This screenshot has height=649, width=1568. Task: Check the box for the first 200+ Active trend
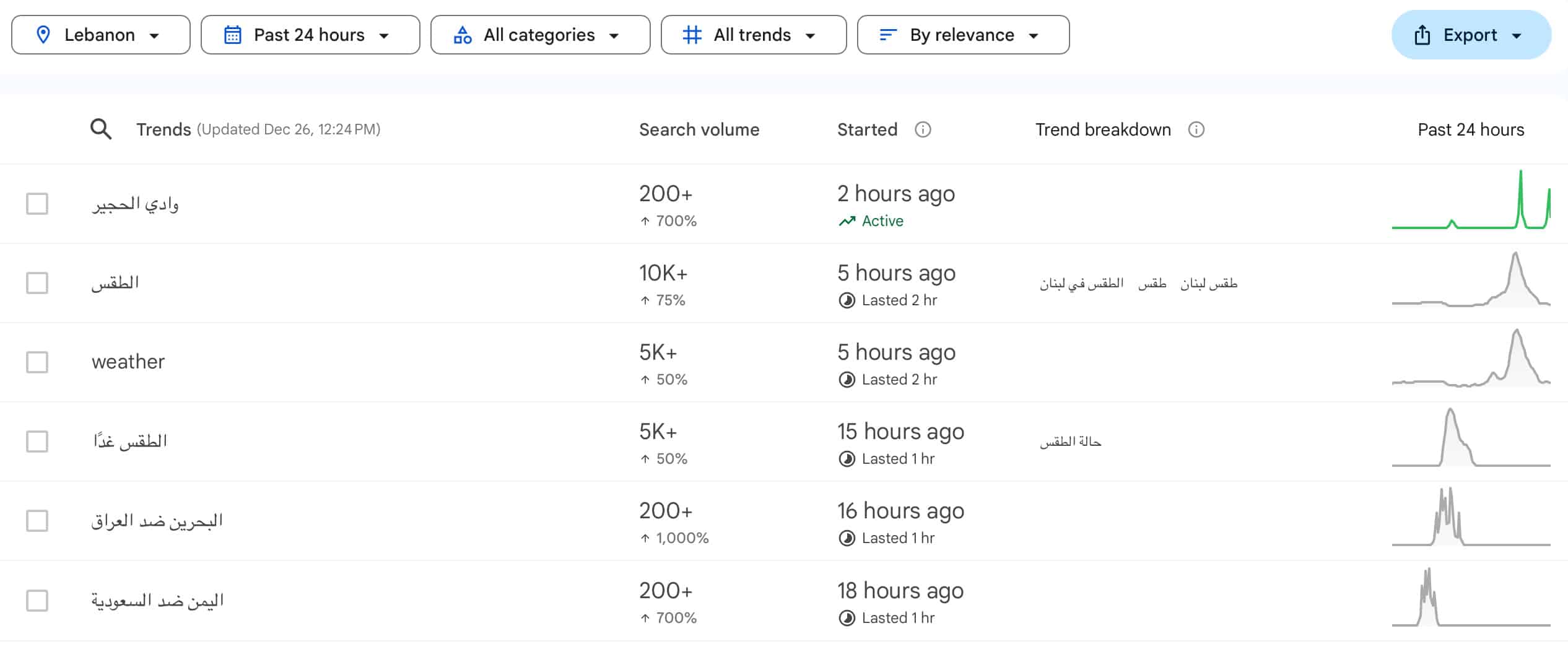[37, 204]
